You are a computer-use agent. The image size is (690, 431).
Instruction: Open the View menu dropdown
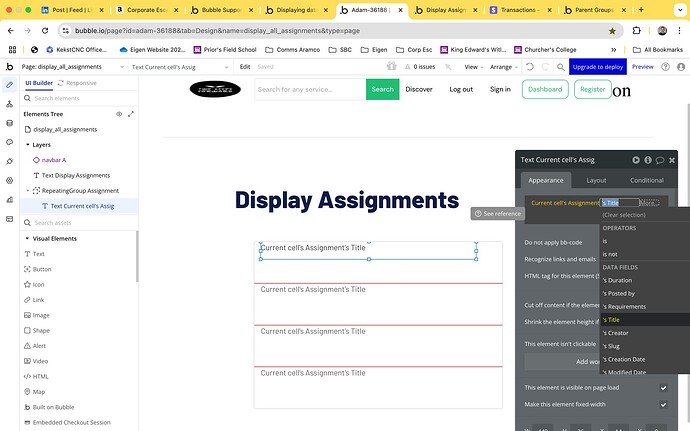coord(473,67)
